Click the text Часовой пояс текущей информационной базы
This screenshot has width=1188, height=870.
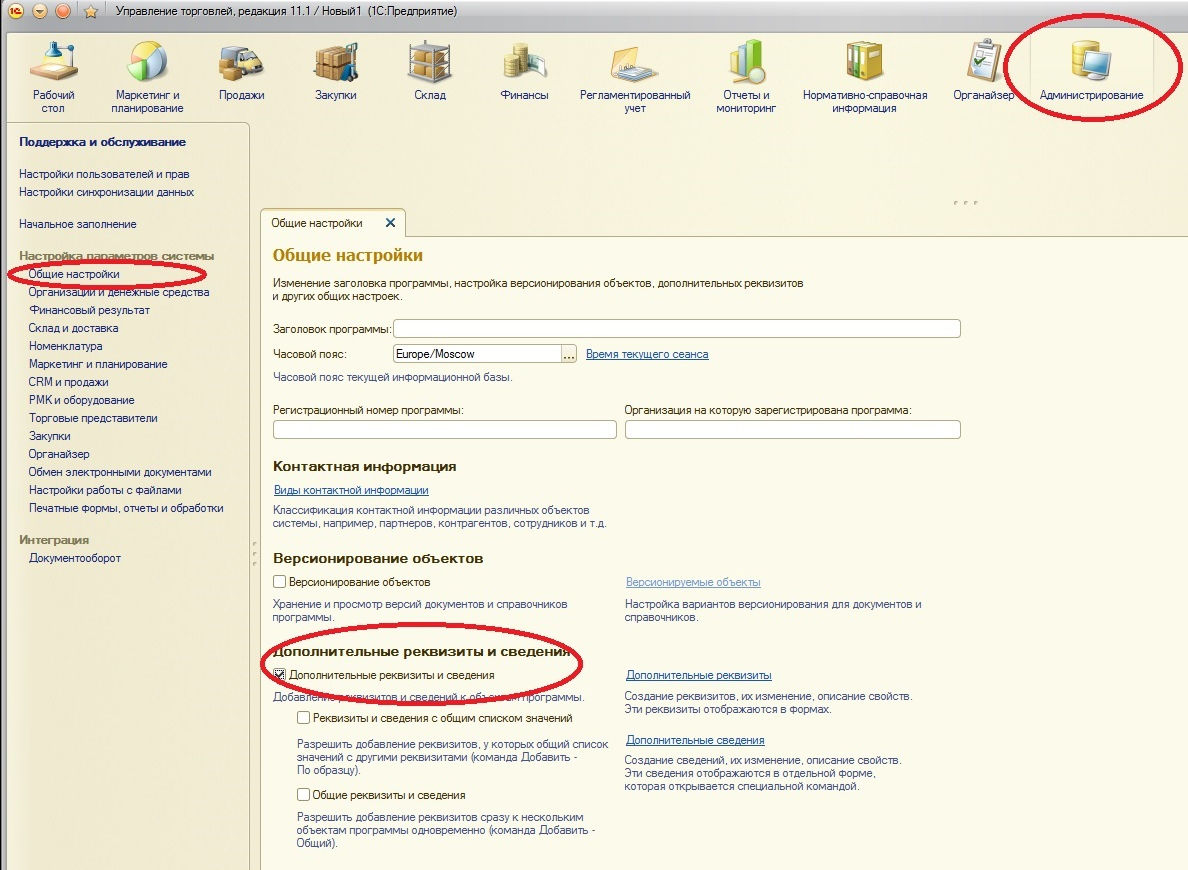click(392, 377)
